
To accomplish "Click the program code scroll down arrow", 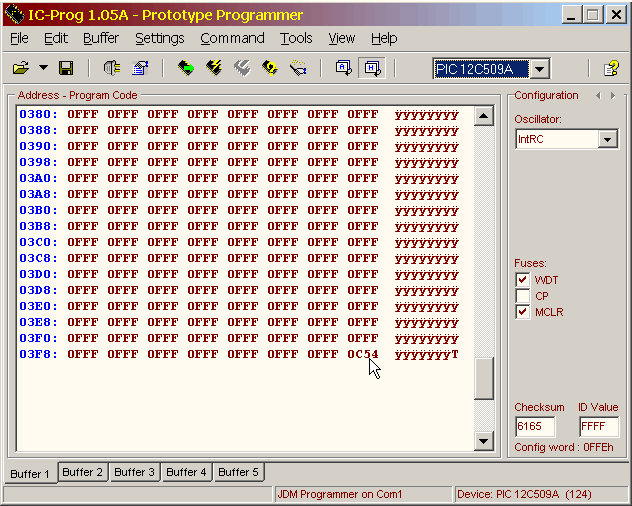I will tap(484, 441).
